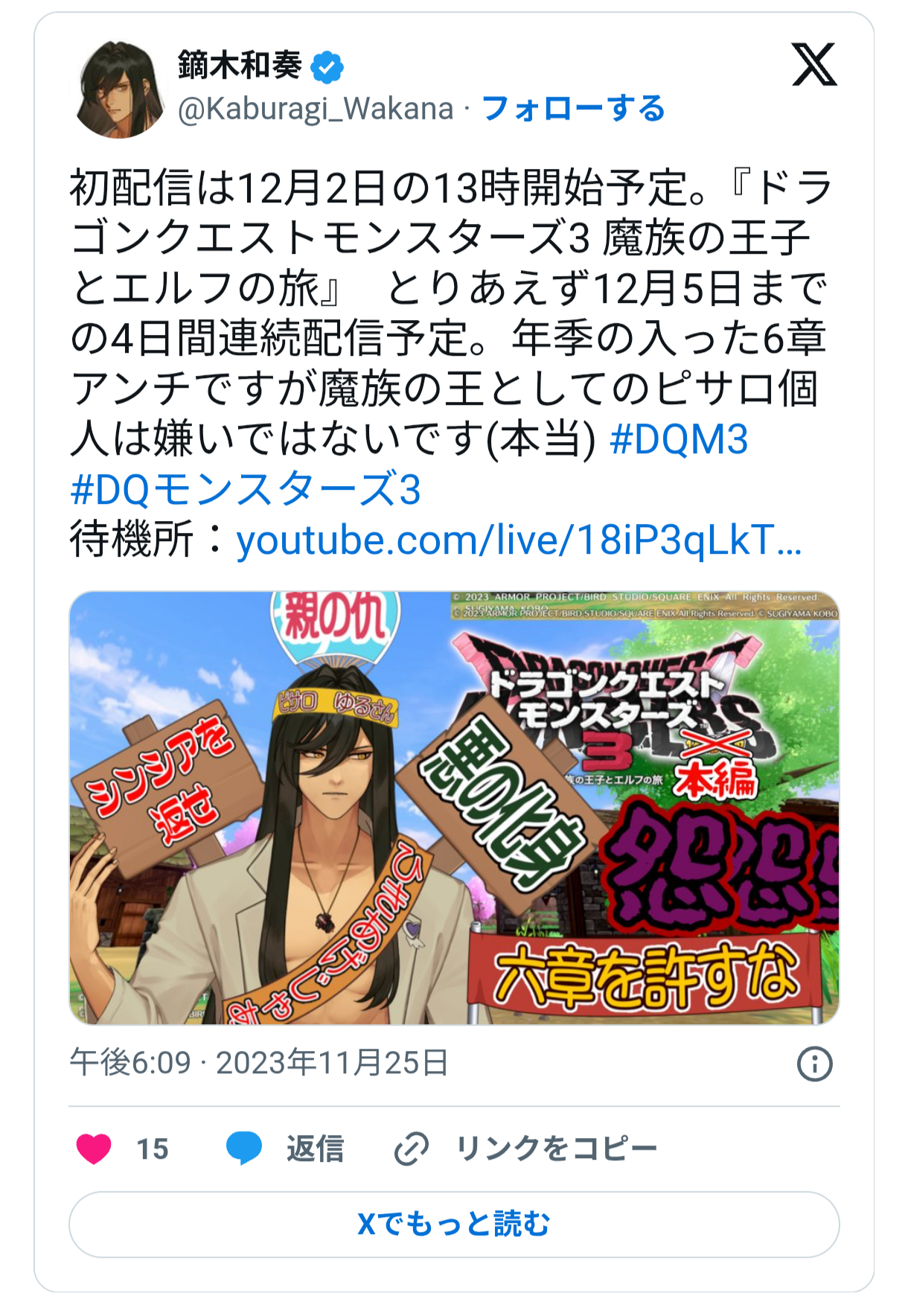Click リンクをコピー text
This screenshot has width=908, height=1316.
tap(557, 1149)
